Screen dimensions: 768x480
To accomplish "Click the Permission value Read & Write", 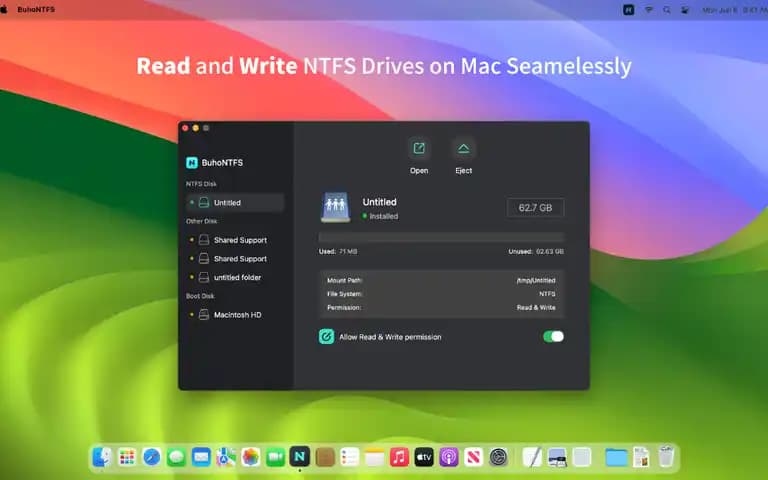I will tap(536, 308).
